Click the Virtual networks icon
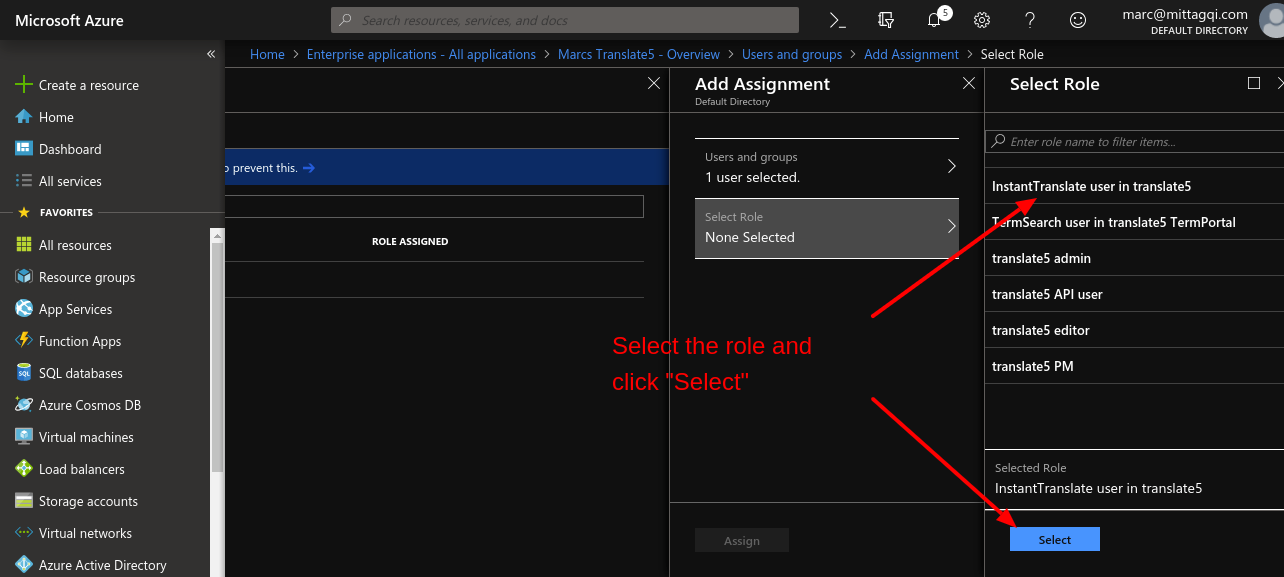 point(24,533)
